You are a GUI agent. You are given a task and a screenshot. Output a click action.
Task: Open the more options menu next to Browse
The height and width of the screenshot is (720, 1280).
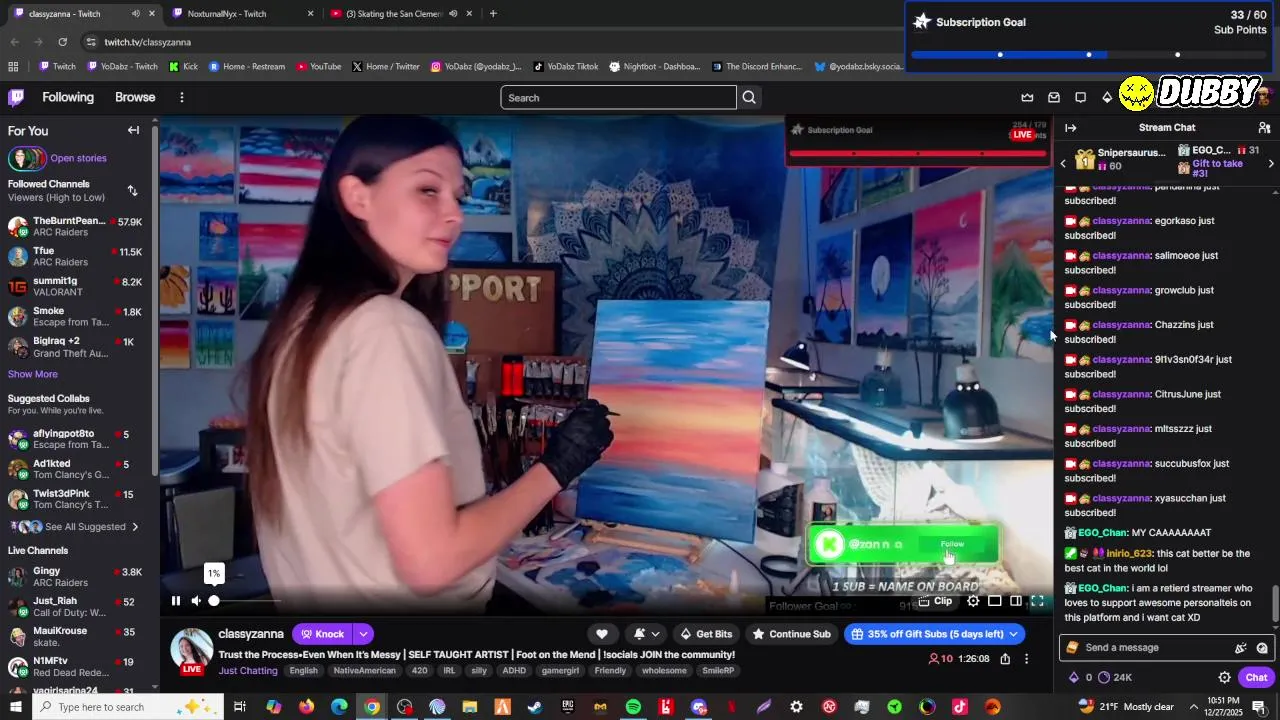click(x=181, y=97)
